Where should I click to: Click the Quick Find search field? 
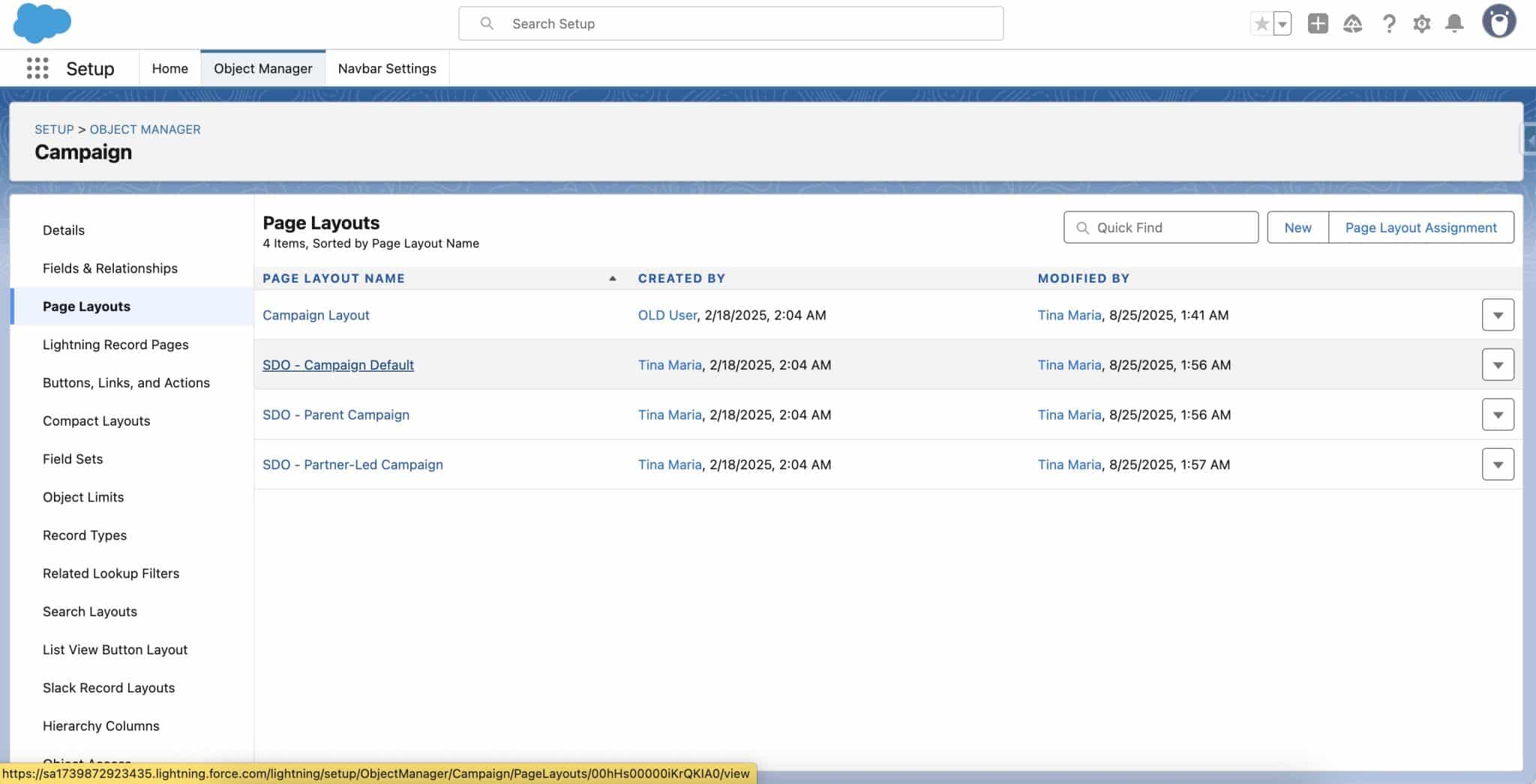(1161, 228)
